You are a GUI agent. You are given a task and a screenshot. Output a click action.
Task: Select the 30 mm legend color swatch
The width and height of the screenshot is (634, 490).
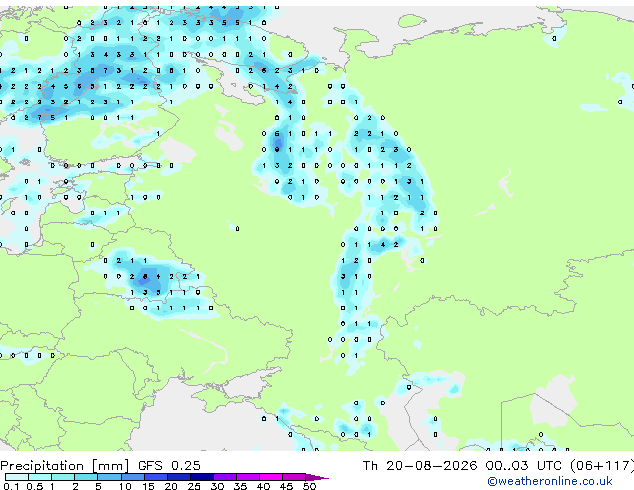coord(225,477)
